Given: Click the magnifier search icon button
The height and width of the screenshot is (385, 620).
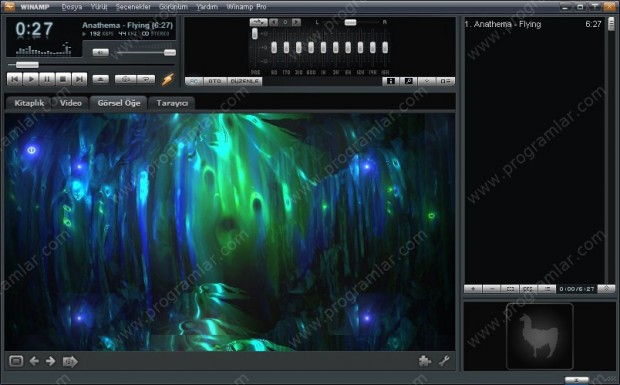Looking at the screenshot, I should point(408,81).
